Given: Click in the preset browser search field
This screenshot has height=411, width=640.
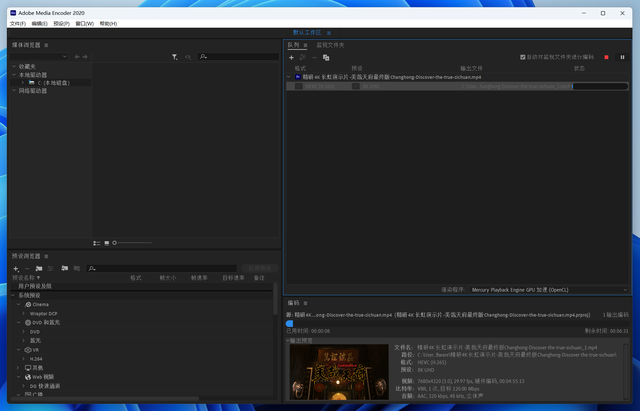Looking at the screenshot, I should point(162,268).
